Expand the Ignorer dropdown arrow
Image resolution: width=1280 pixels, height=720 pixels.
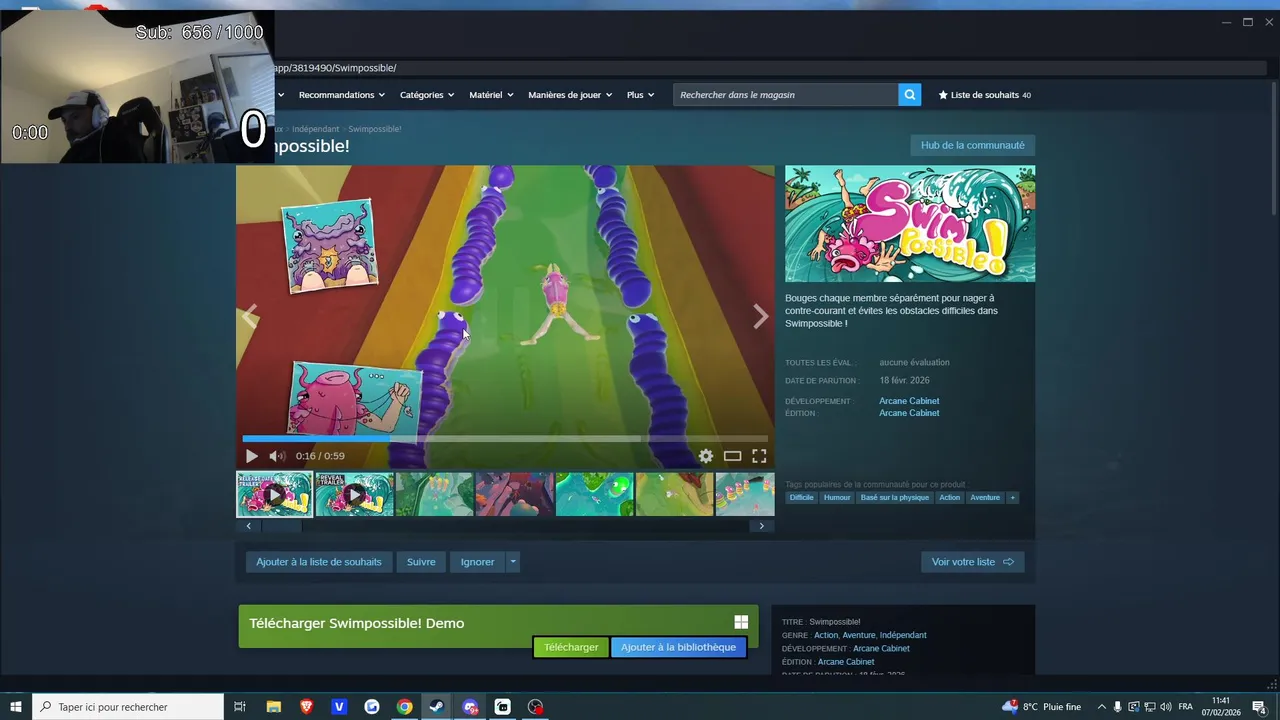tap(513, 562)
